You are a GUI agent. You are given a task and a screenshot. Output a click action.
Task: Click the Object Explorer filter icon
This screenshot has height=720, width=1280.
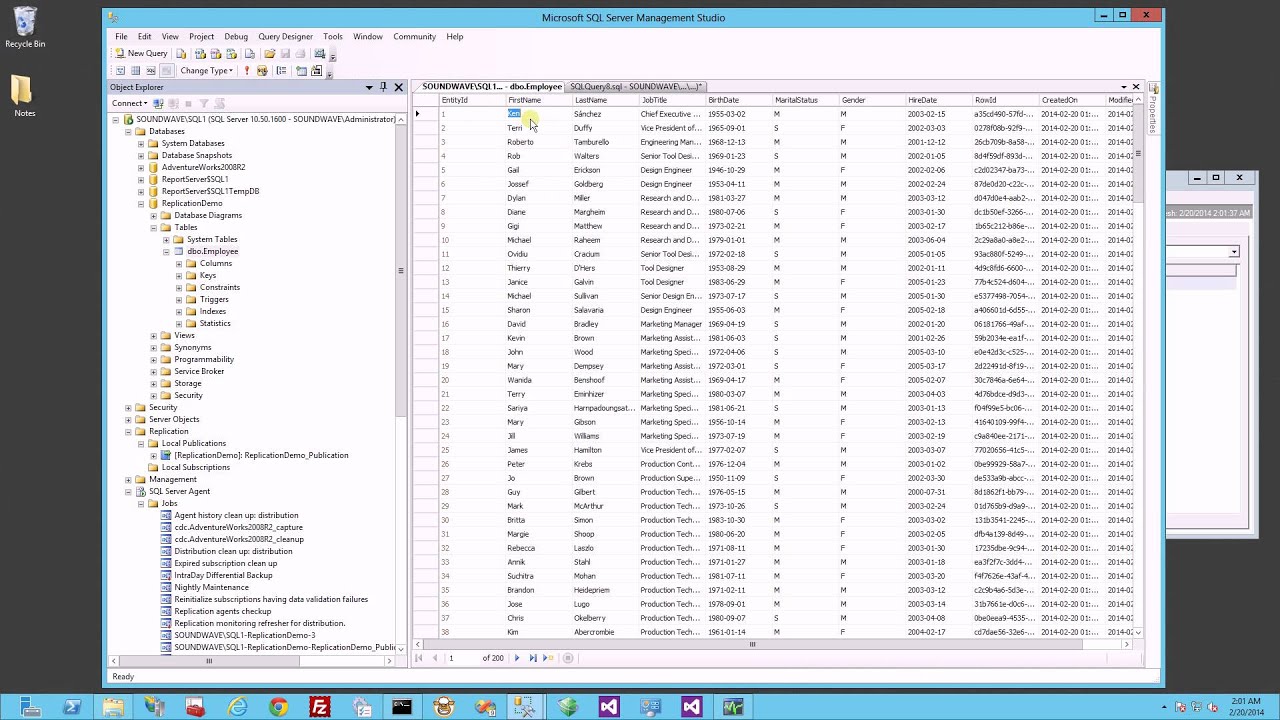pos(204,103)
